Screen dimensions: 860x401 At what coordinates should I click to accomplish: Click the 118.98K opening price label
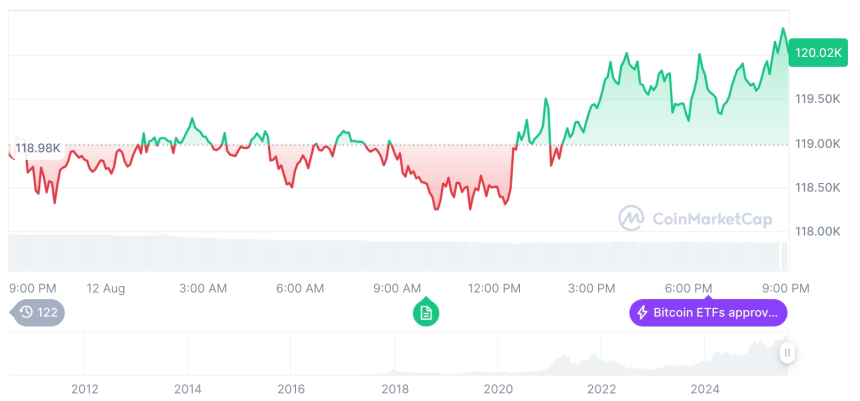(x=38, y=148)
